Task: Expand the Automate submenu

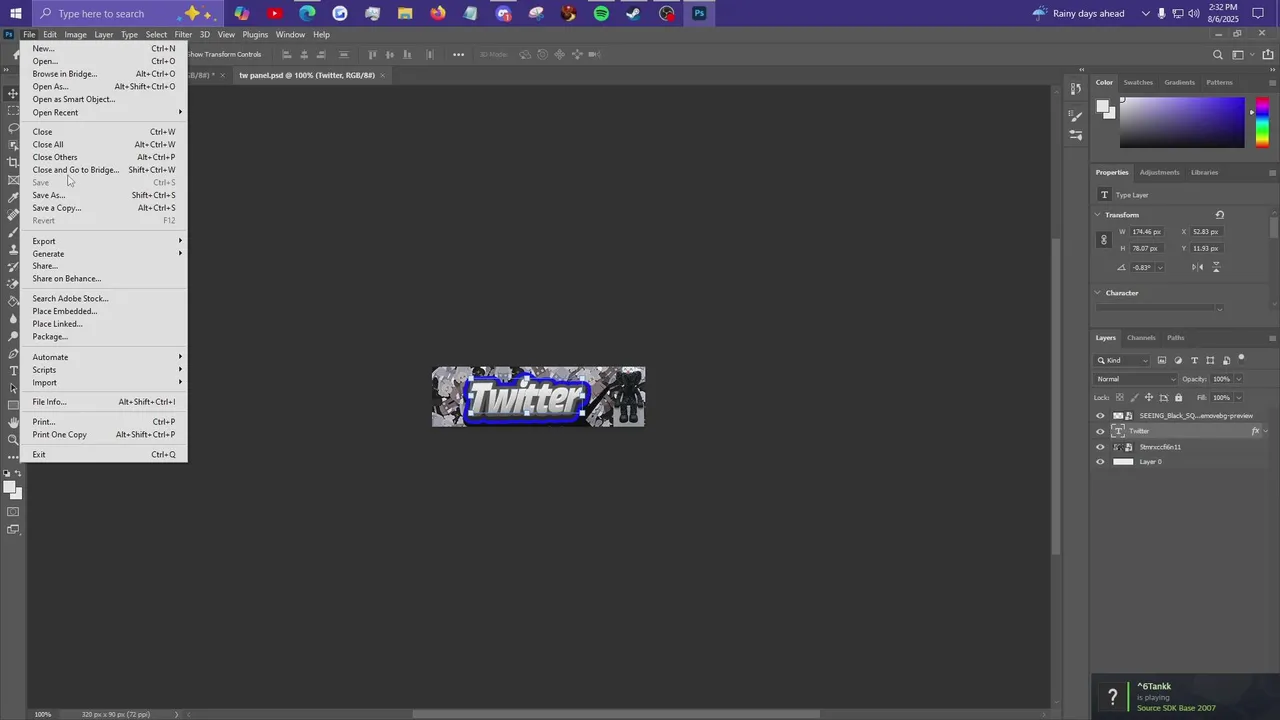Action: pyautogui.click(x=105, y=357)
